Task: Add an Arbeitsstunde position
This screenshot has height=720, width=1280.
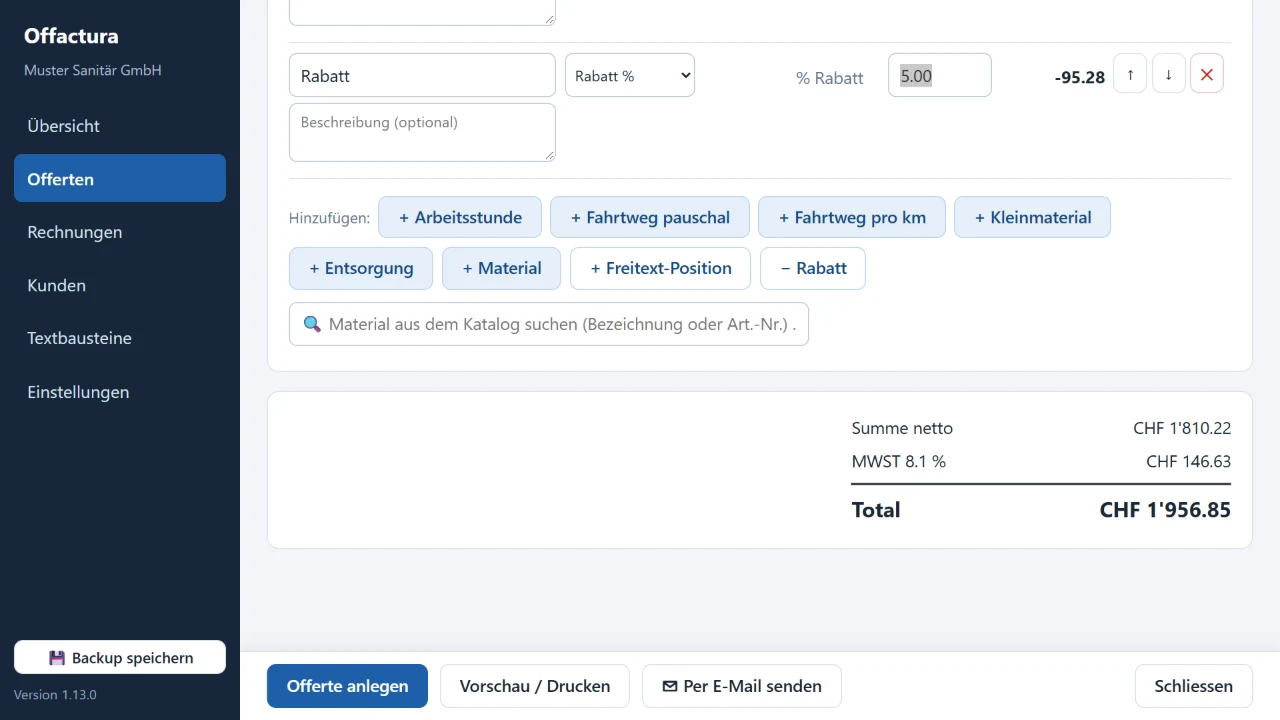Action: coord(460,217)
